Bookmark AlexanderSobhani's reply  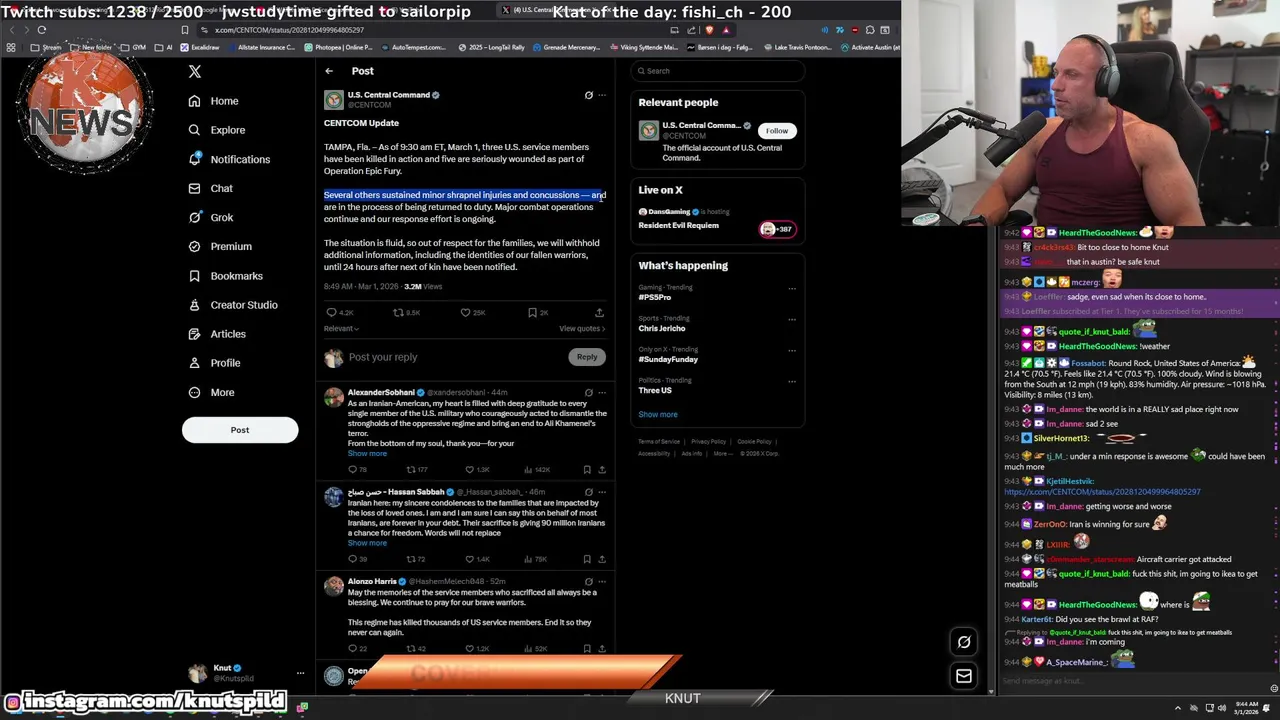click(x=587, y=469)
